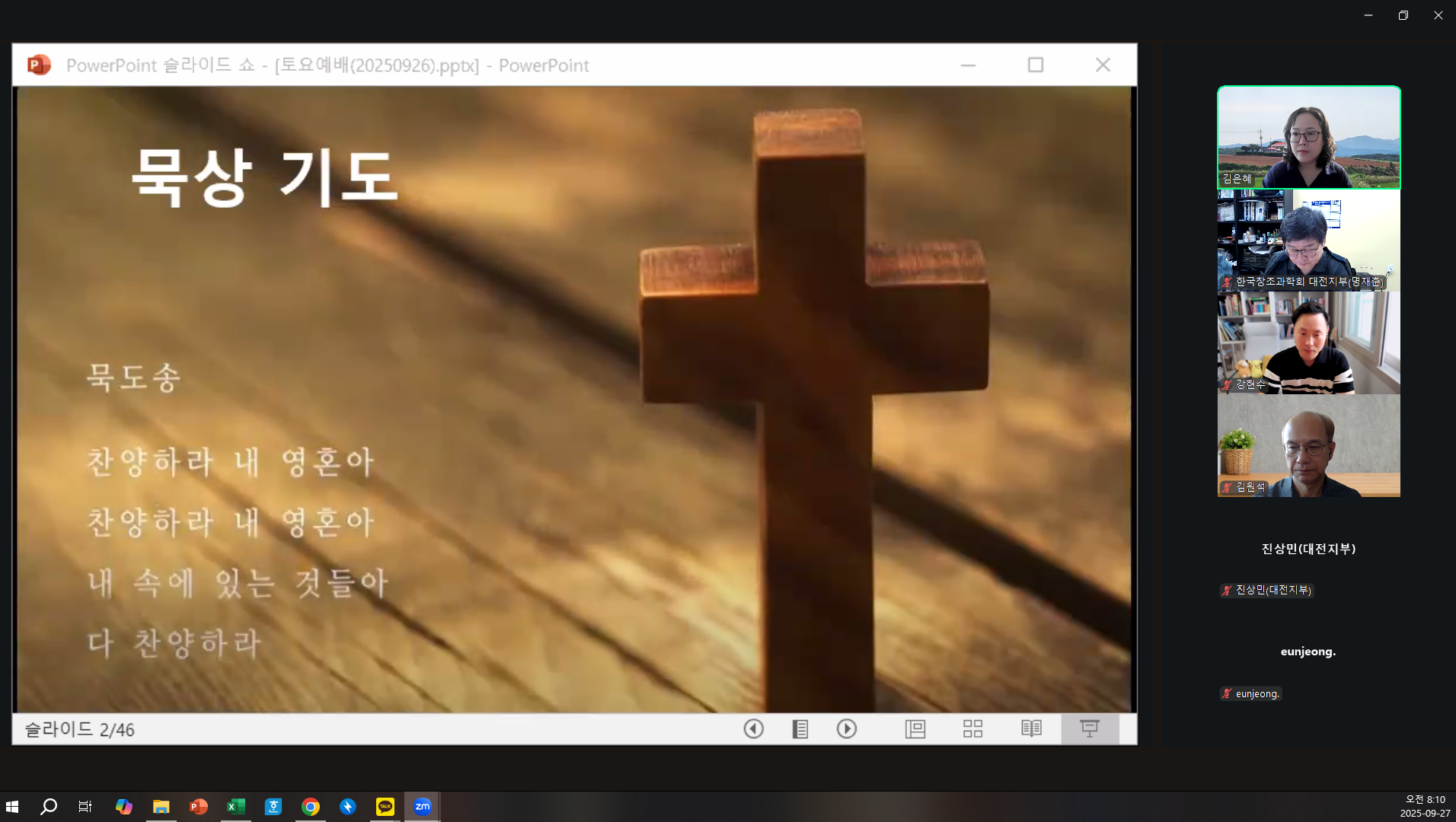Click the muted mic icon on 강현수's video
1456x822 pixels.
1226,384
